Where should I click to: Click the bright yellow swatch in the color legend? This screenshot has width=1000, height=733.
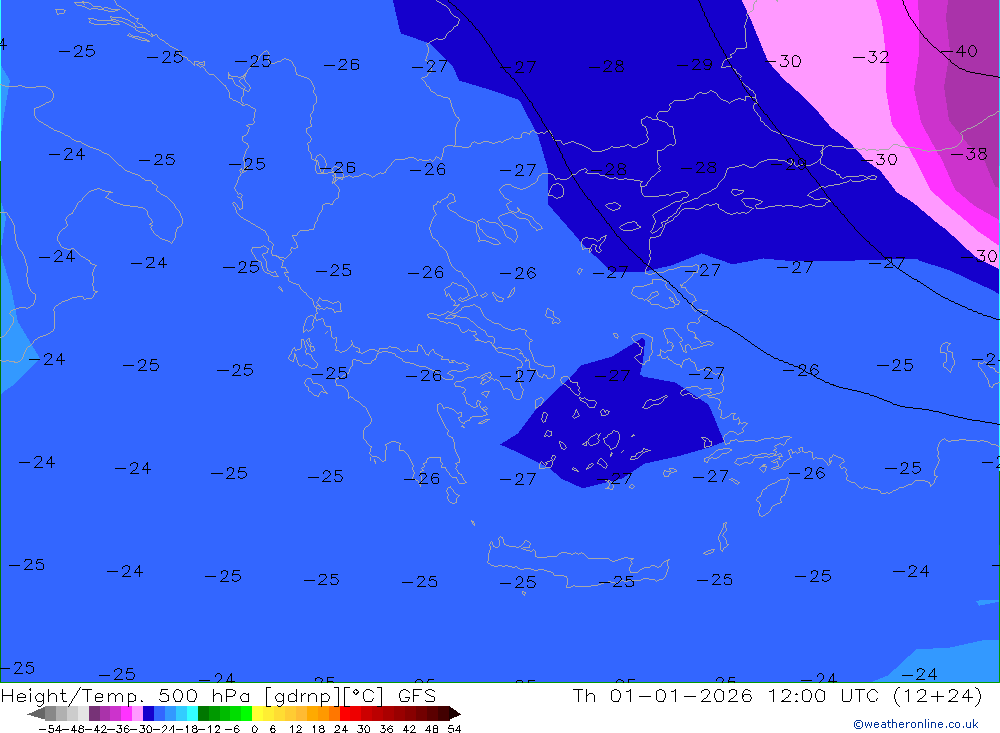(258, 714)
